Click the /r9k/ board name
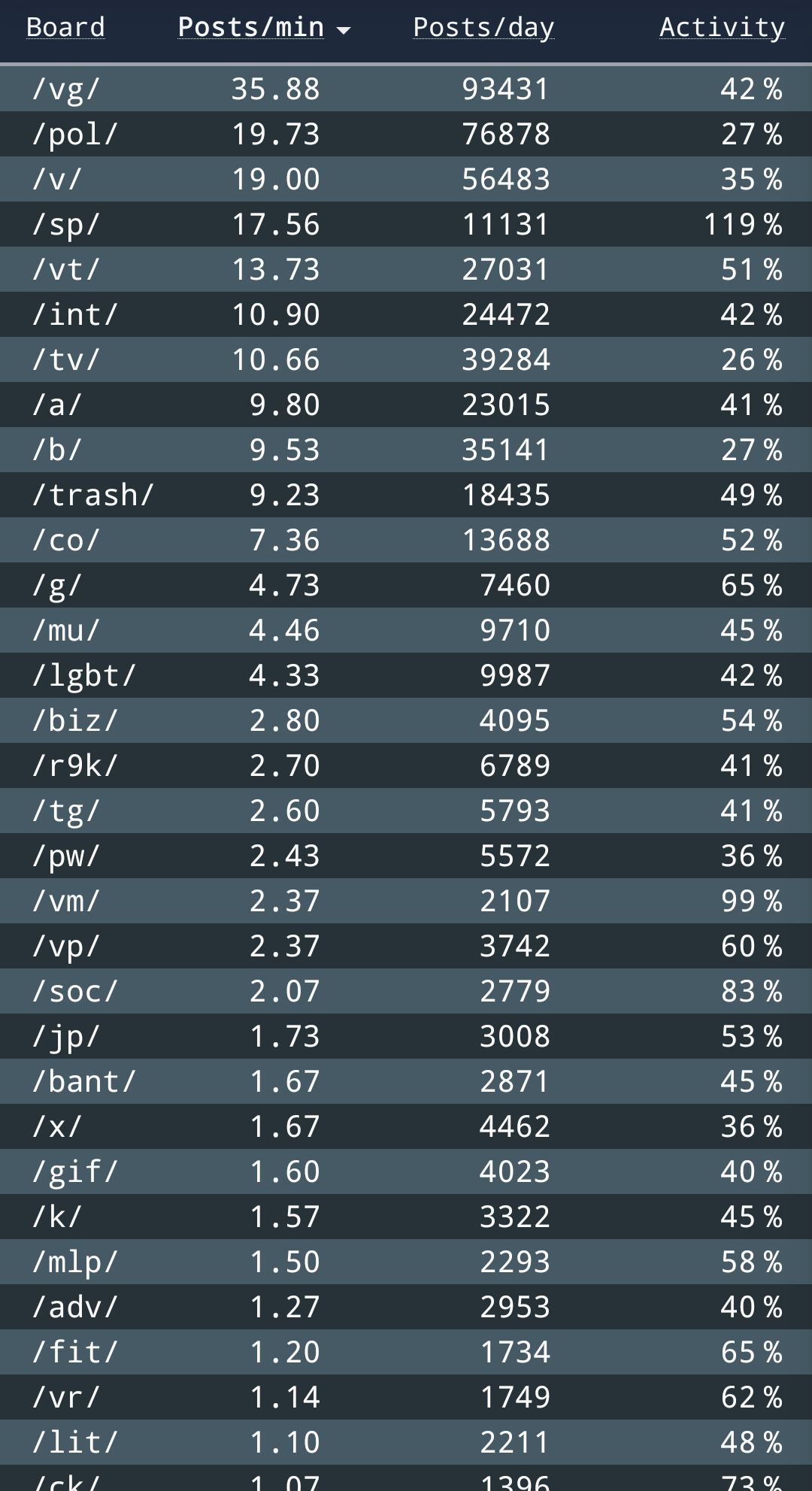The width and height of the screenshot is (812, 1491). [74, 766]
